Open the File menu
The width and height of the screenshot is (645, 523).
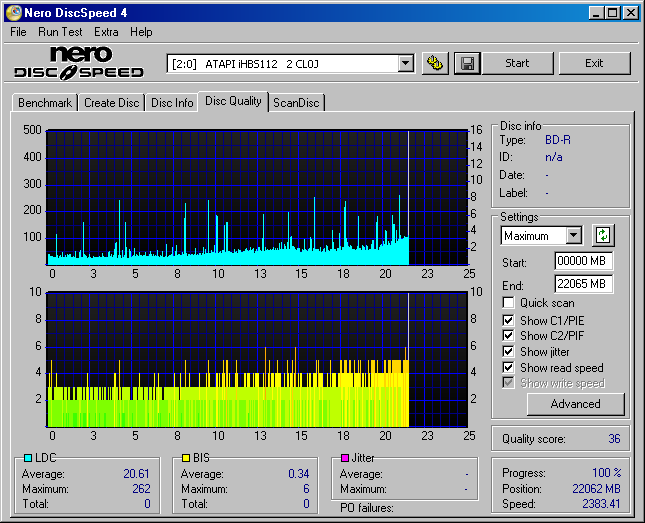pos(18,32)
